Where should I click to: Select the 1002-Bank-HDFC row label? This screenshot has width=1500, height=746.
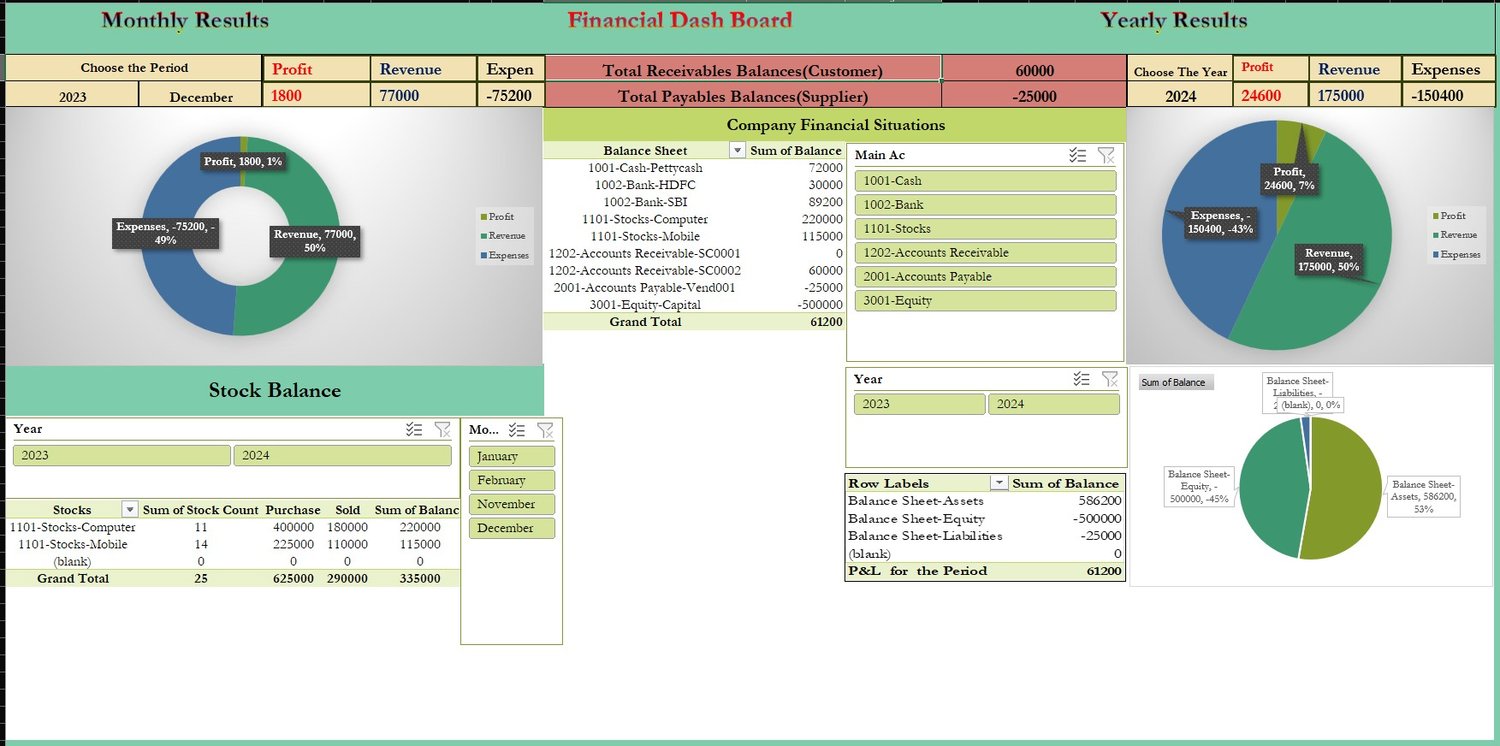coord(645,185)
